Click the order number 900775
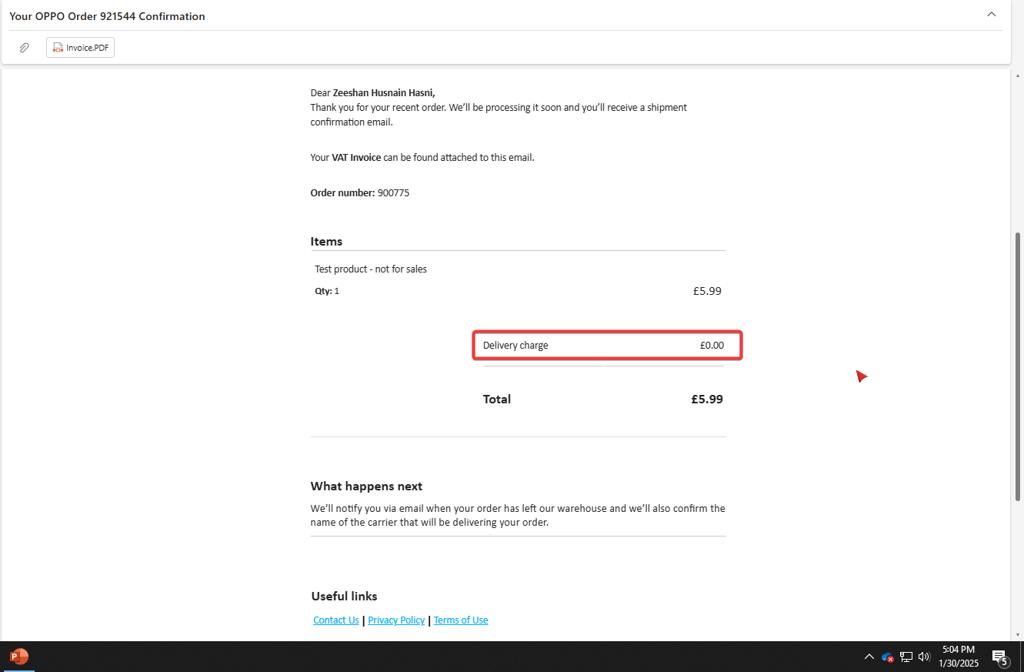Screen dimensions: 1024x672 tap(393, 193)
